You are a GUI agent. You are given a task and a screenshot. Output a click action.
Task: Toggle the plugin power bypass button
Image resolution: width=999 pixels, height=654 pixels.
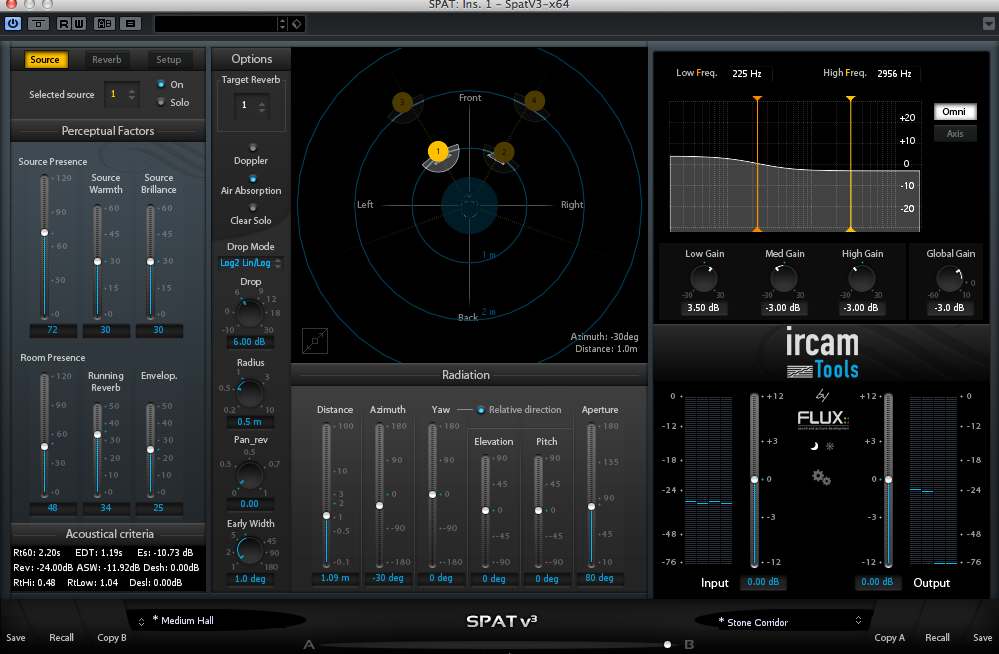tap(13, 23)
